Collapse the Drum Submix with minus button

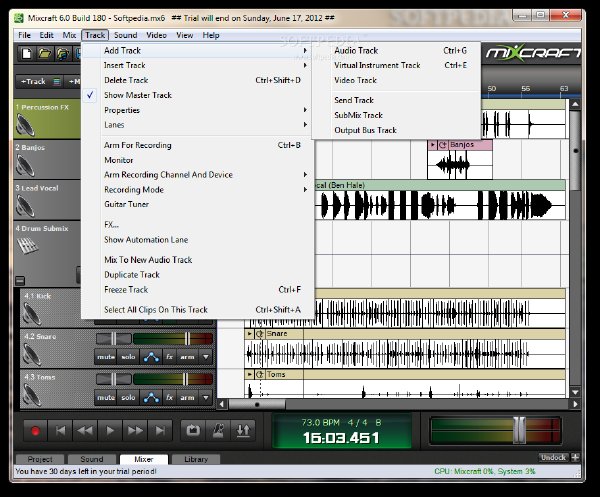coord(20,281)
